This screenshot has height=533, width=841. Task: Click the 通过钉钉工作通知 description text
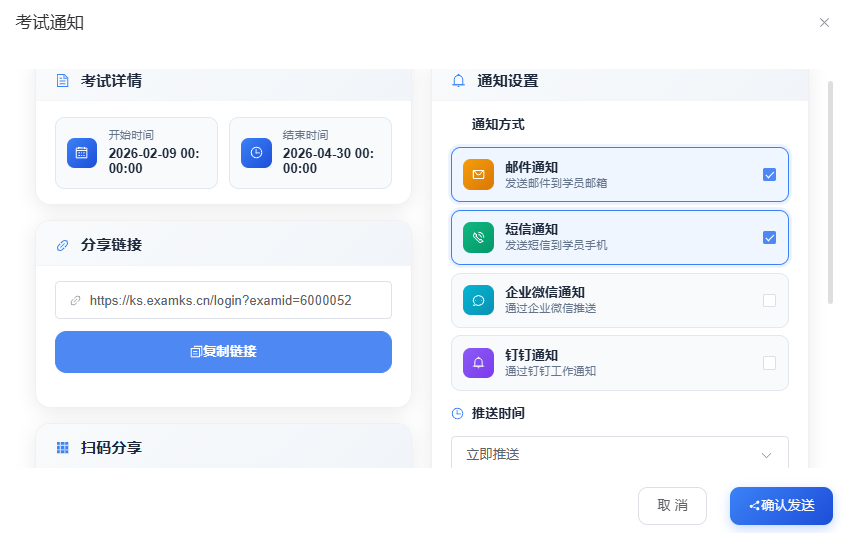[x=550, y=371]
